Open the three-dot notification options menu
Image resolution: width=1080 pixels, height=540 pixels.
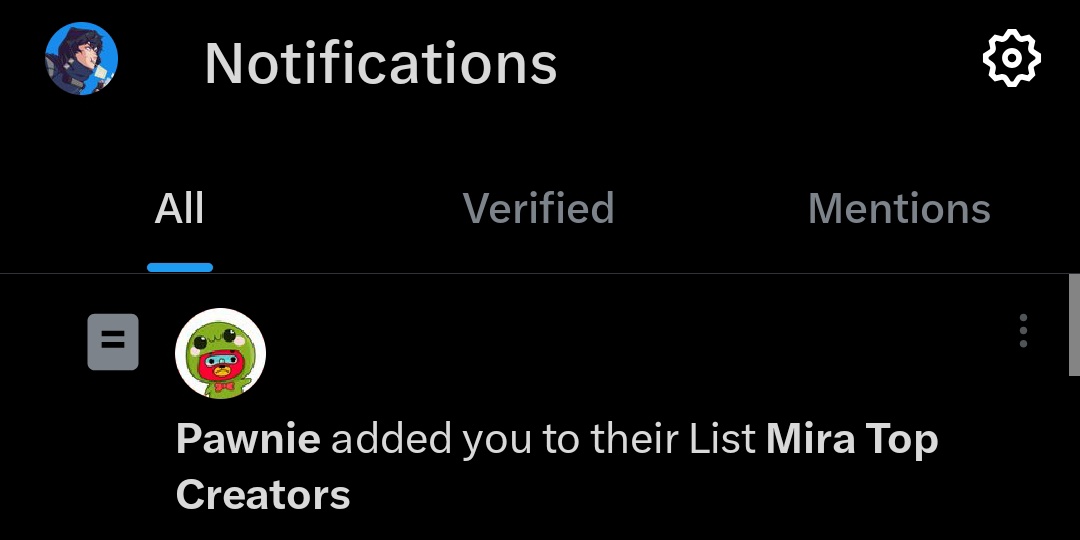pyautogui.click(x=1023, y=331)
